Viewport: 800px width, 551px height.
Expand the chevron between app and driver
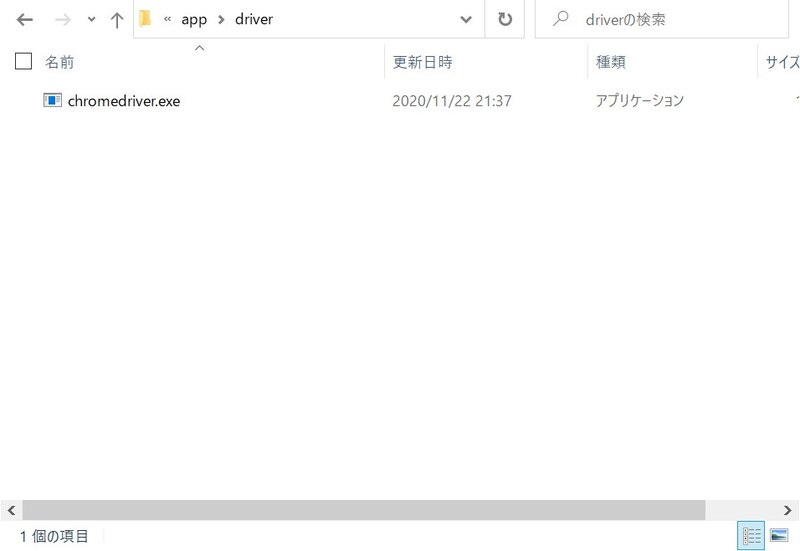point(221,20)
